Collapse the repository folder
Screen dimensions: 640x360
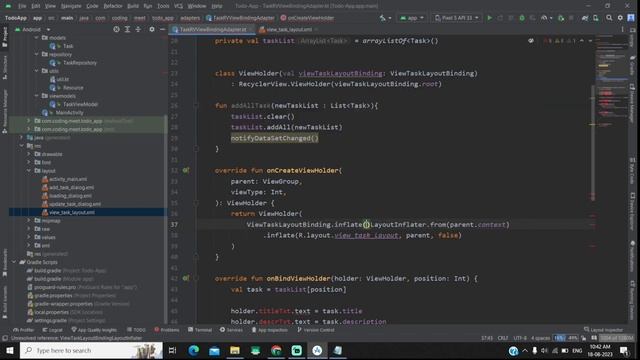36,54
